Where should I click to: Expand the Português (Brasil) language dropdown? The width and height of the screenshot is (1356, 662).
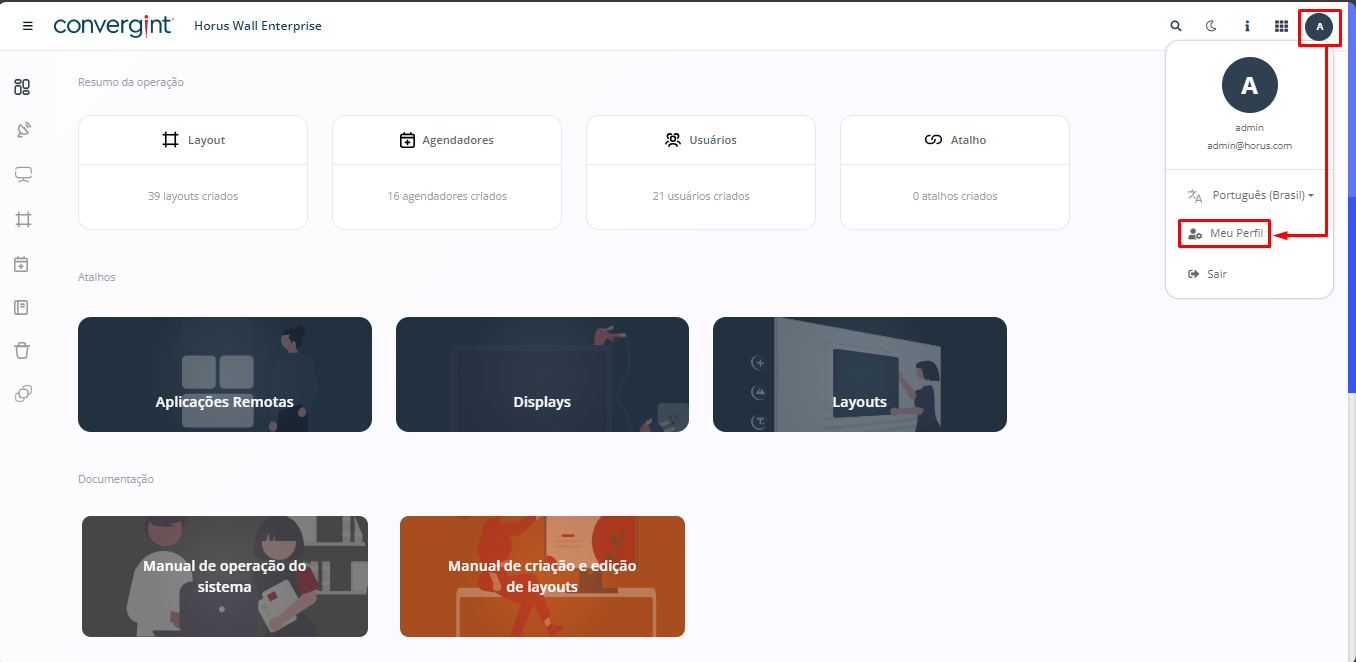pos(1250,195)
